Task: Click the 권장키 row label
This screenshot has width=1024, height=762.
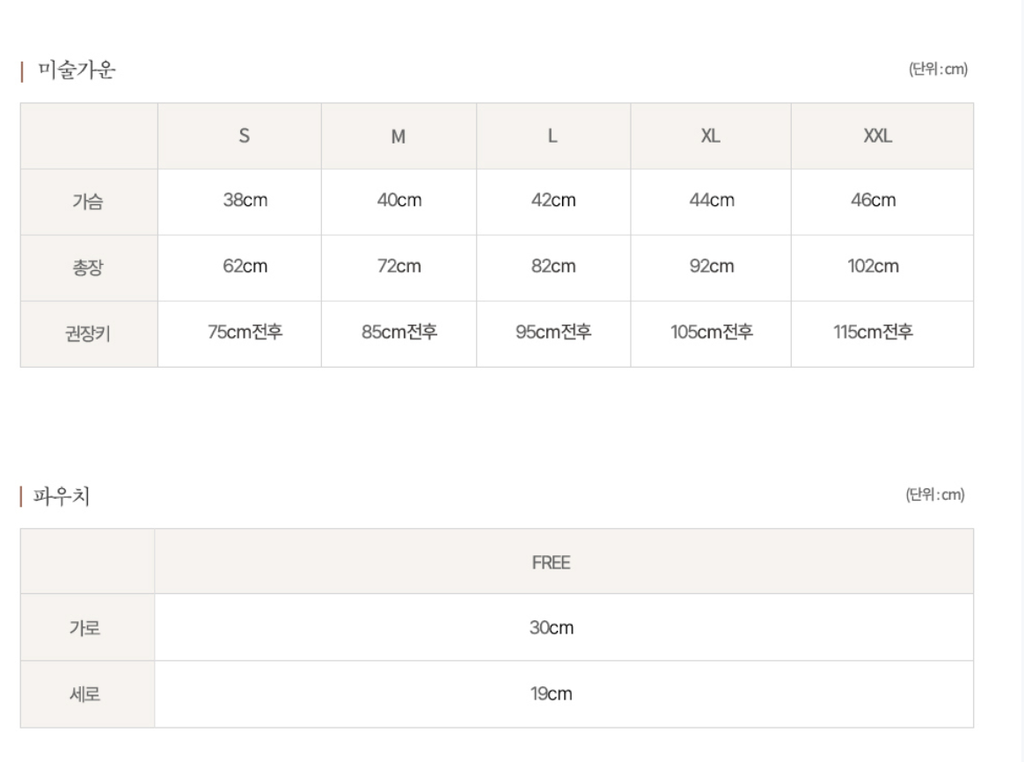Action: [x=87, y=333]
